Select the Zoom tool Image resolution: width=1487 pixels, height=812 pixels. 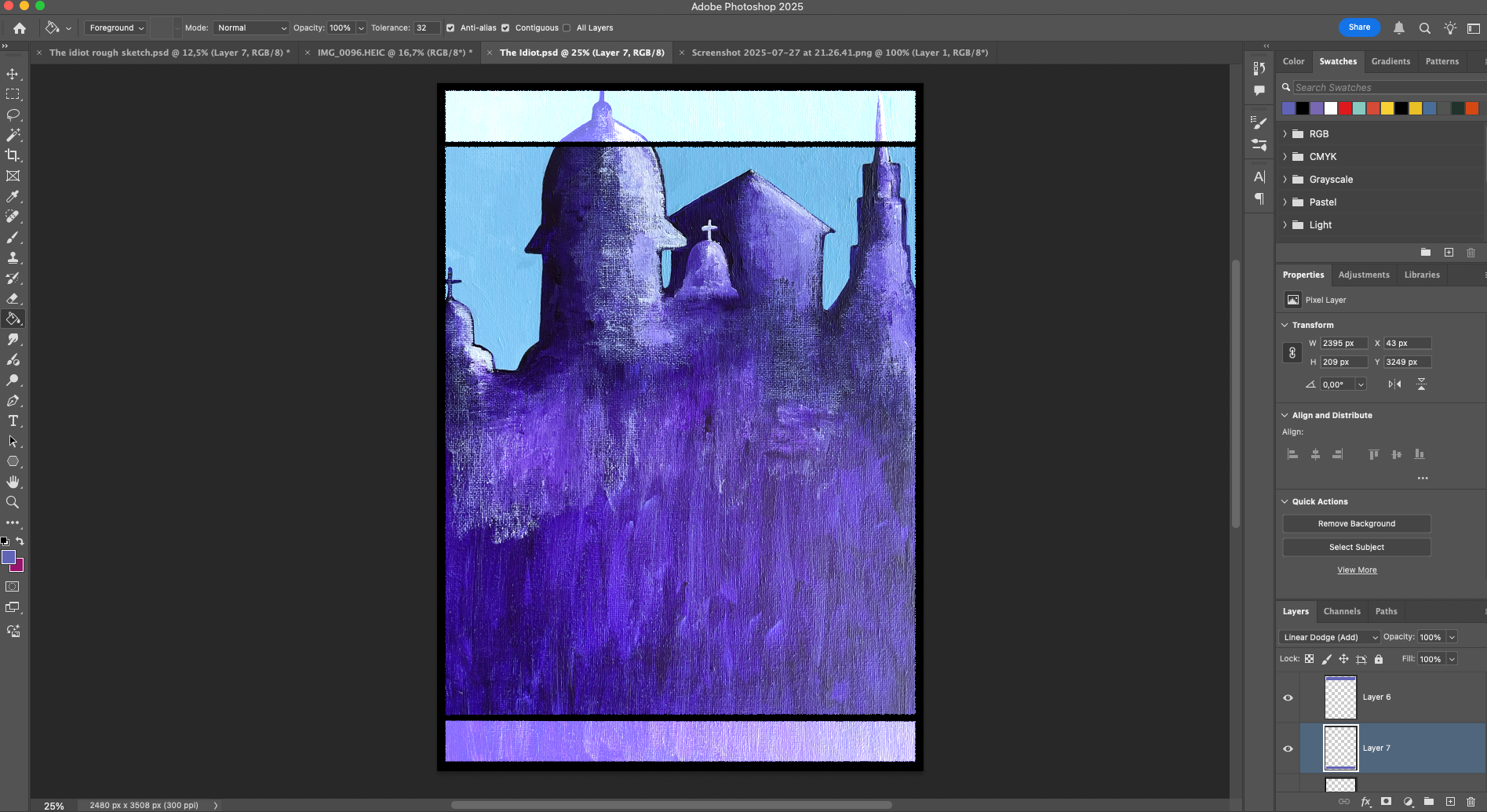13,502
